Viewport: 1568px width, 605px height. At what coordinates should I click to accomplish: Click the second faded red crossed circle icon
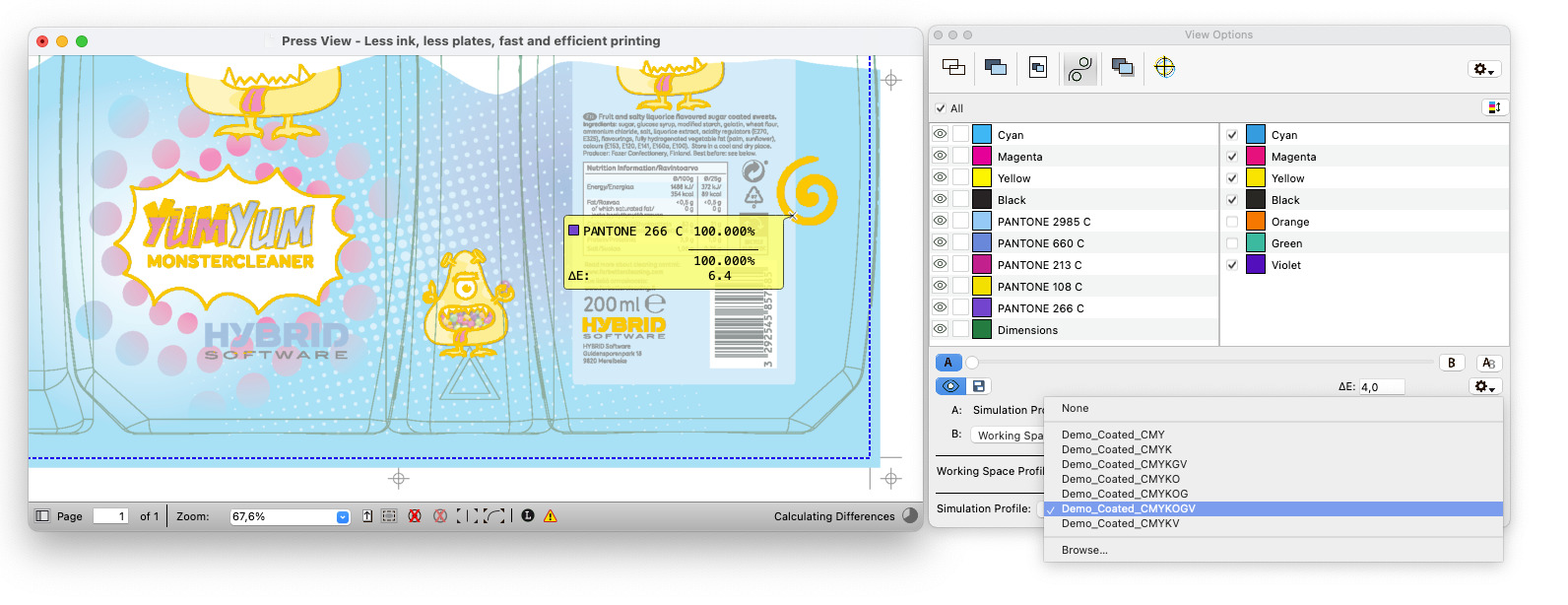click(440, 515)
